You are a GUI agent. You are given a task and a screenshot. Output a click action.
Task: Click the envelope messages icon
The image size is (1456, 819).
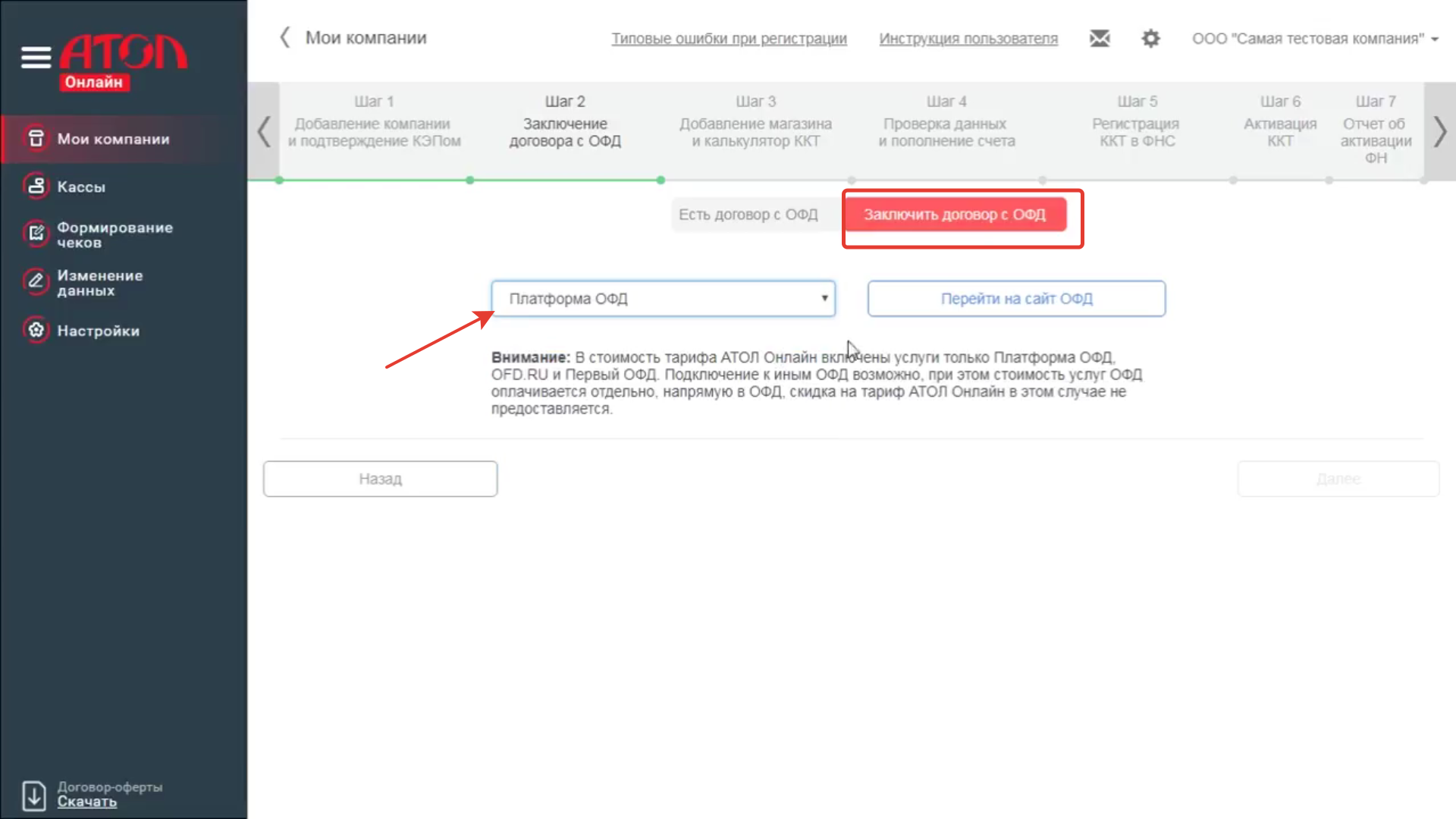coord(1100,39)
